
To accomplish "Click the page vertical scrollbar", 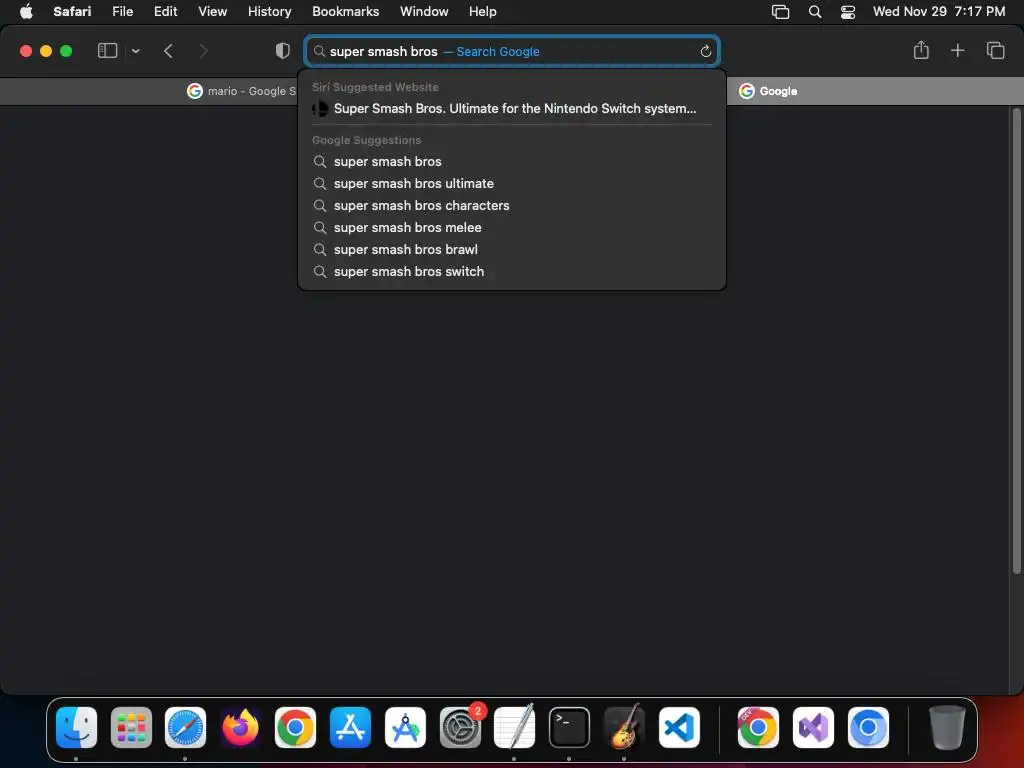I will 1016,342.
